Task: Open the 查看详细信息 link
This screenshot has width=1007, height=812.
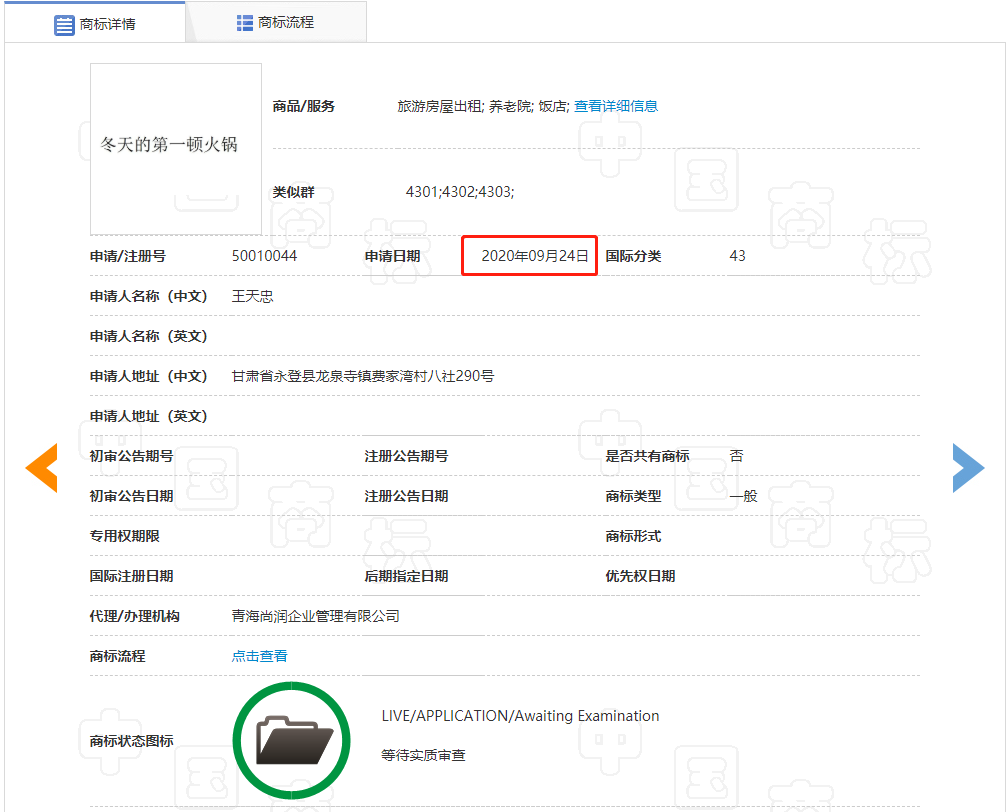Action: 615,106
